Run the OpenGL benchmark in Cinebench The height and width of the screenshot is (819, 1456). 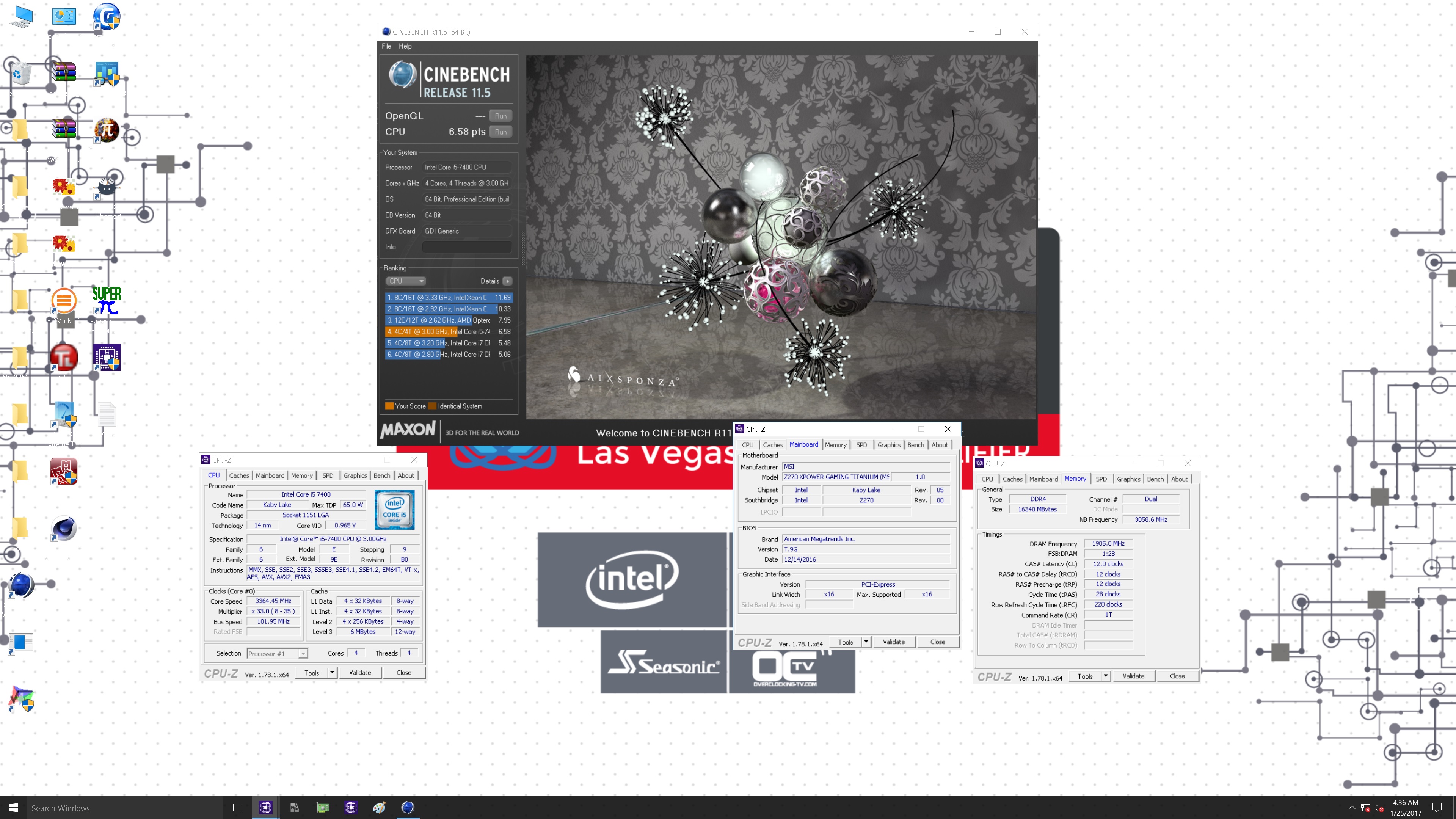point(501,116)
